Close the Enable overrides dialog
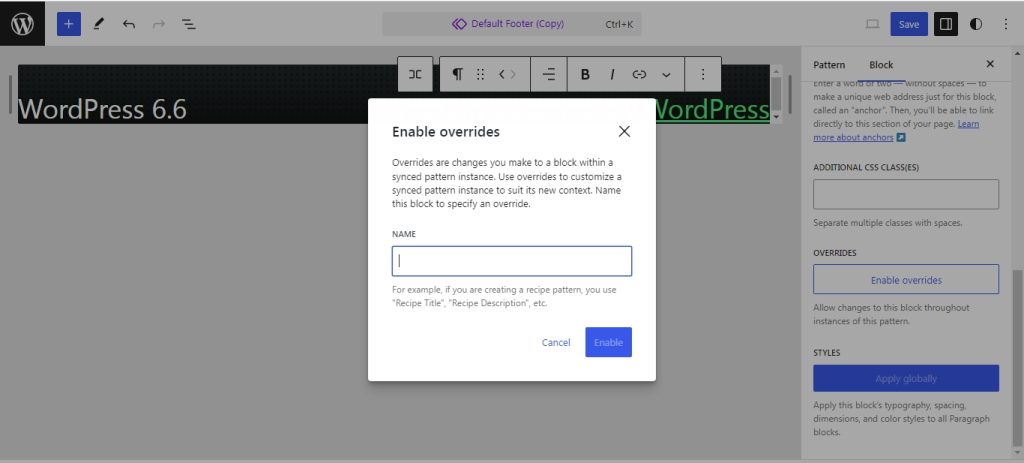 coord(624,131)
